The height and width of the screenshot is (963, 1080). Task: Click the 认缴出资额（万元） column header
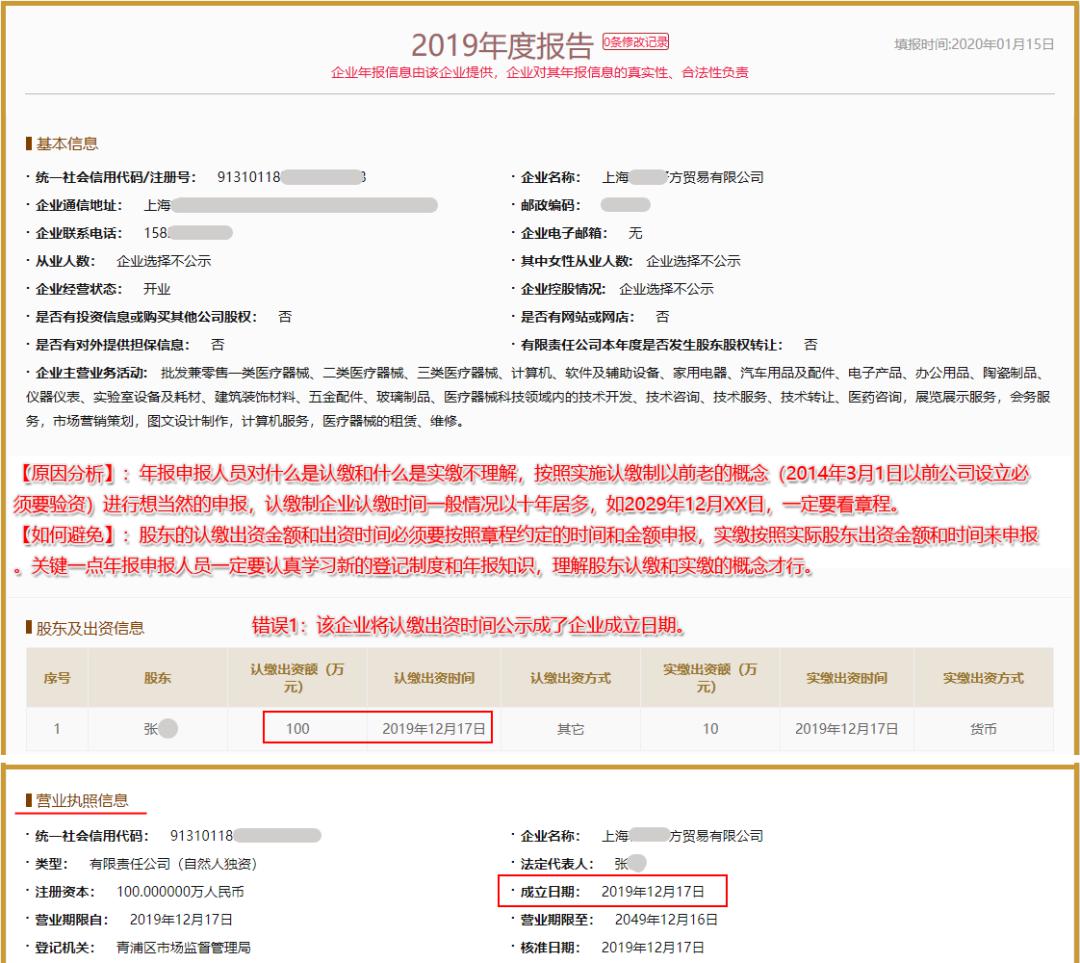click(297, 678)
